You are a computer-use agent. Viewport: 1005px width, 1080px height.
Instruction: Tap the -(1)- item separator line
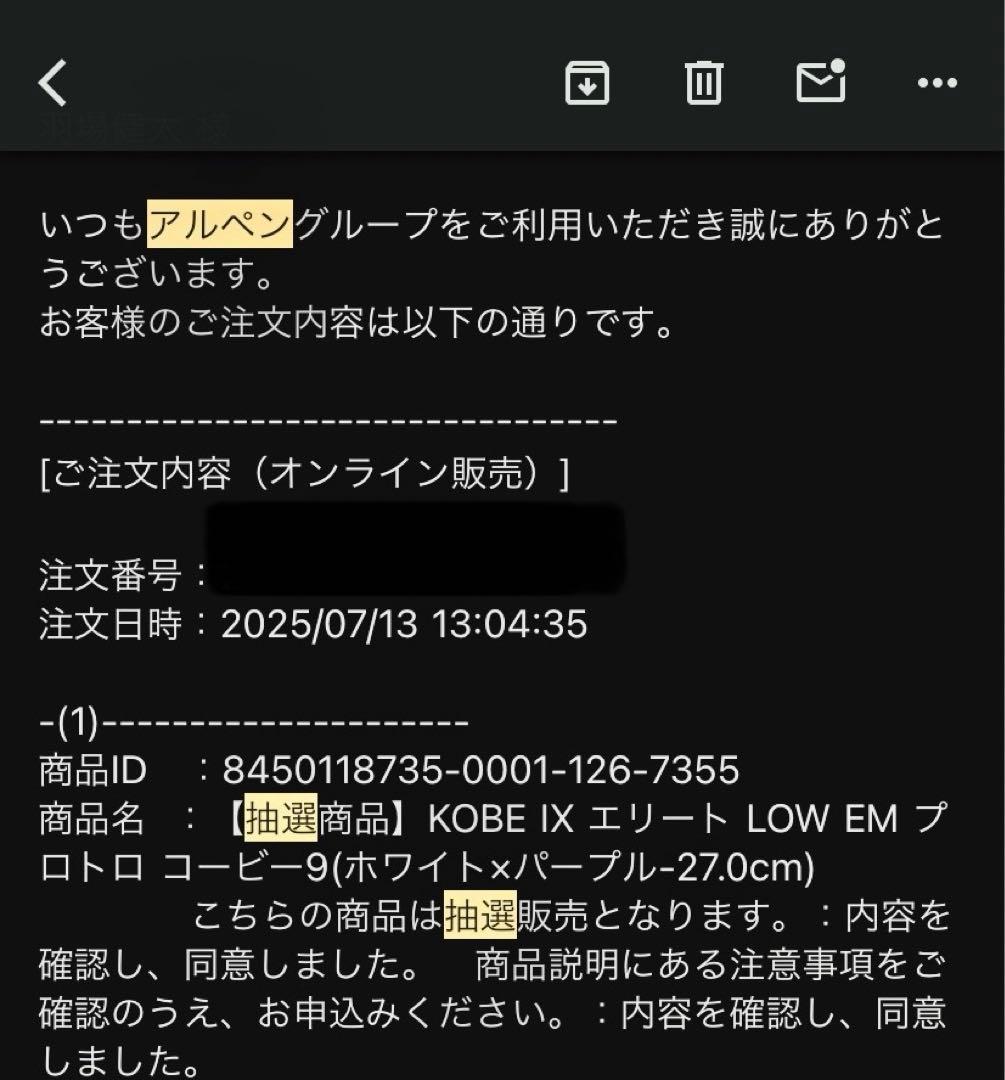coord(254,722)
